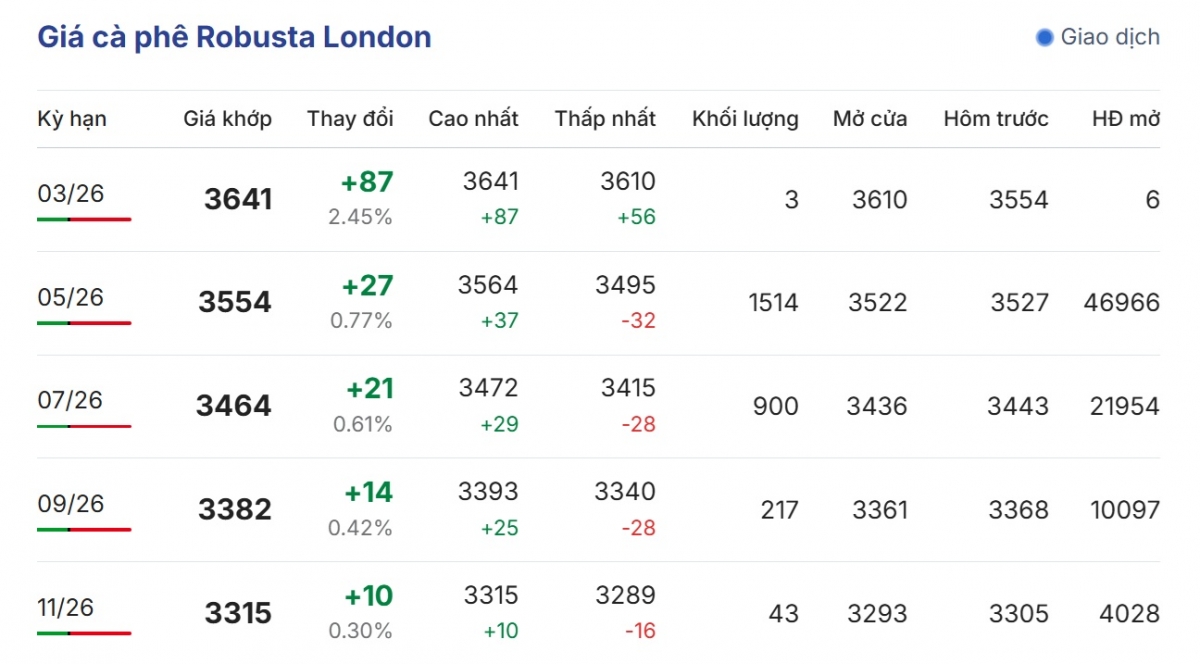Select the 07/26 contract term
This screenshot has width=1200, height=664.
pyautogui.click(x=71, y=401)
